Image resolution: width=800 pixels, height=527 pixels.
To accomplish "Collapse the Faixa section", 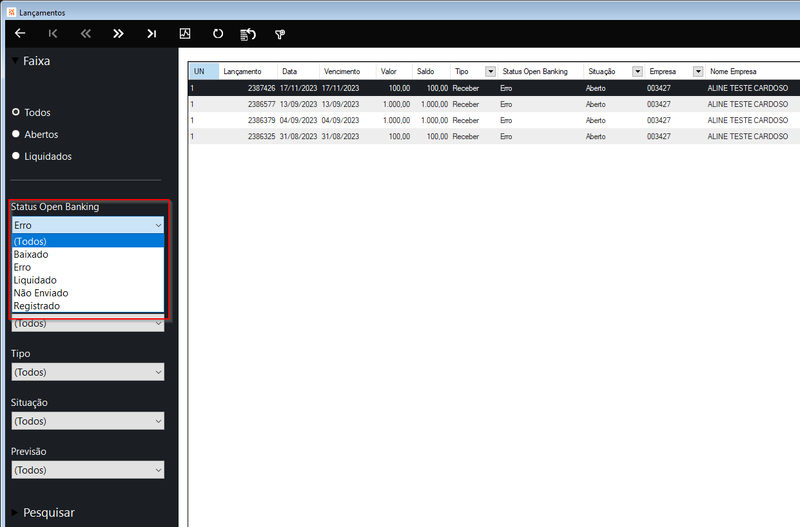I will pos(15,61).
